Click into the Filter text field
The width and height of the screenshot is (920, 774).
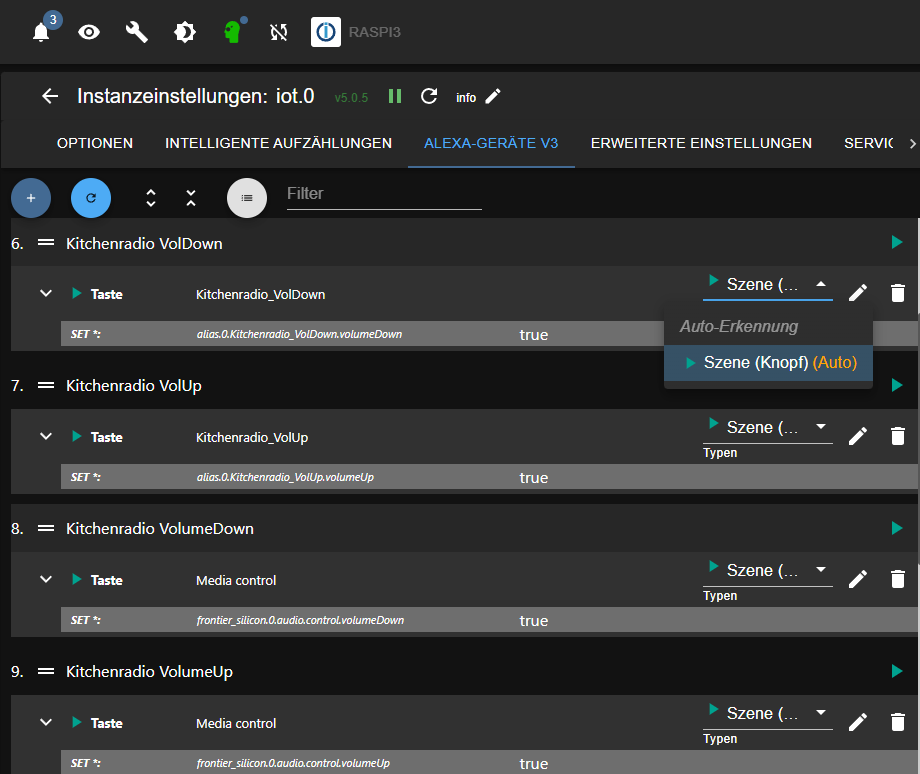pos(384,194)
